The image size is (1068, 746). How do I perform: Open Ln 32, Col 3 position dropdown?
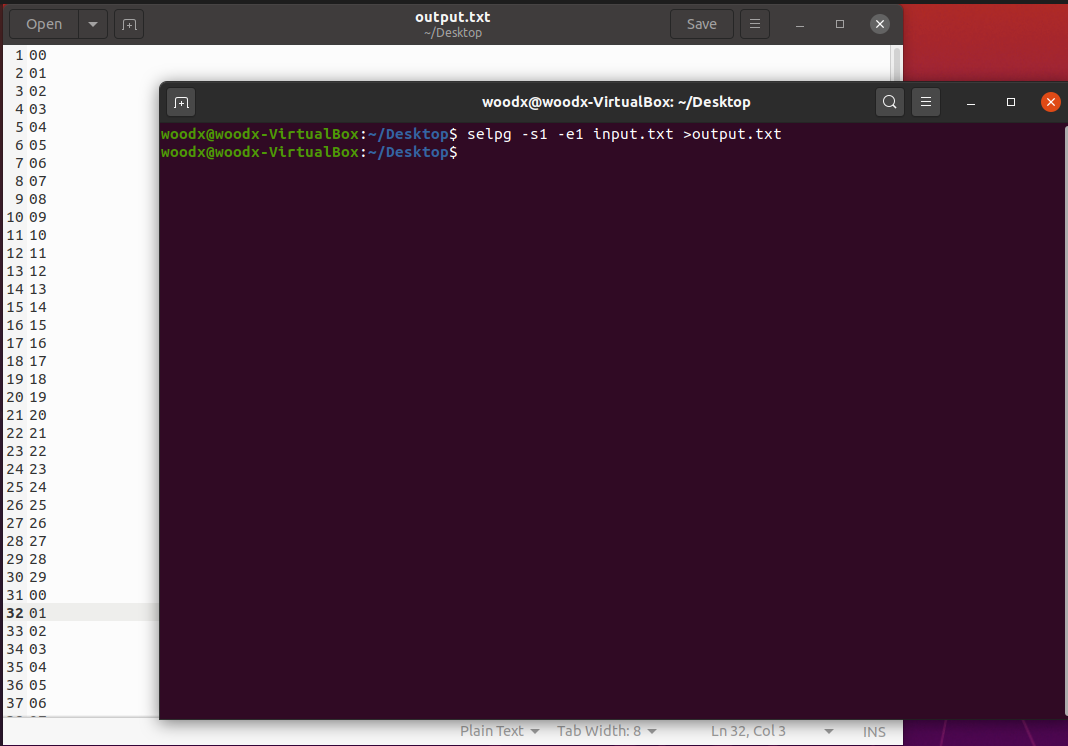[772, 731]
